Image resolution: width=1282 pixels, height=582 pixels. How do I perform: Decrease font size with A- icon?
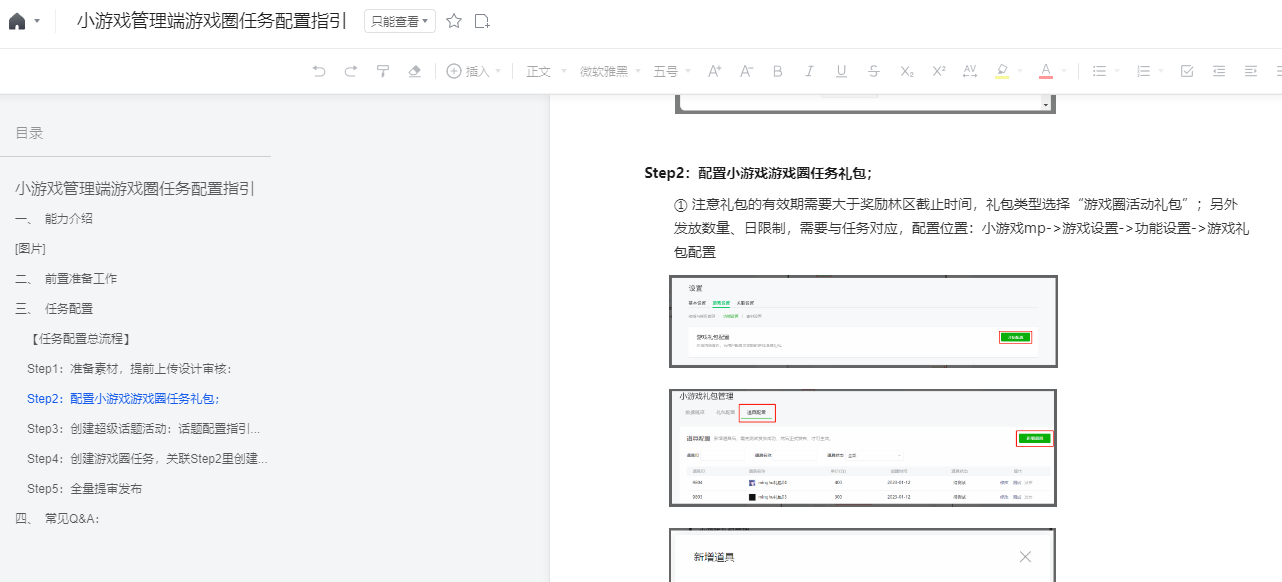pyautogui.click(x=746, y=71)
